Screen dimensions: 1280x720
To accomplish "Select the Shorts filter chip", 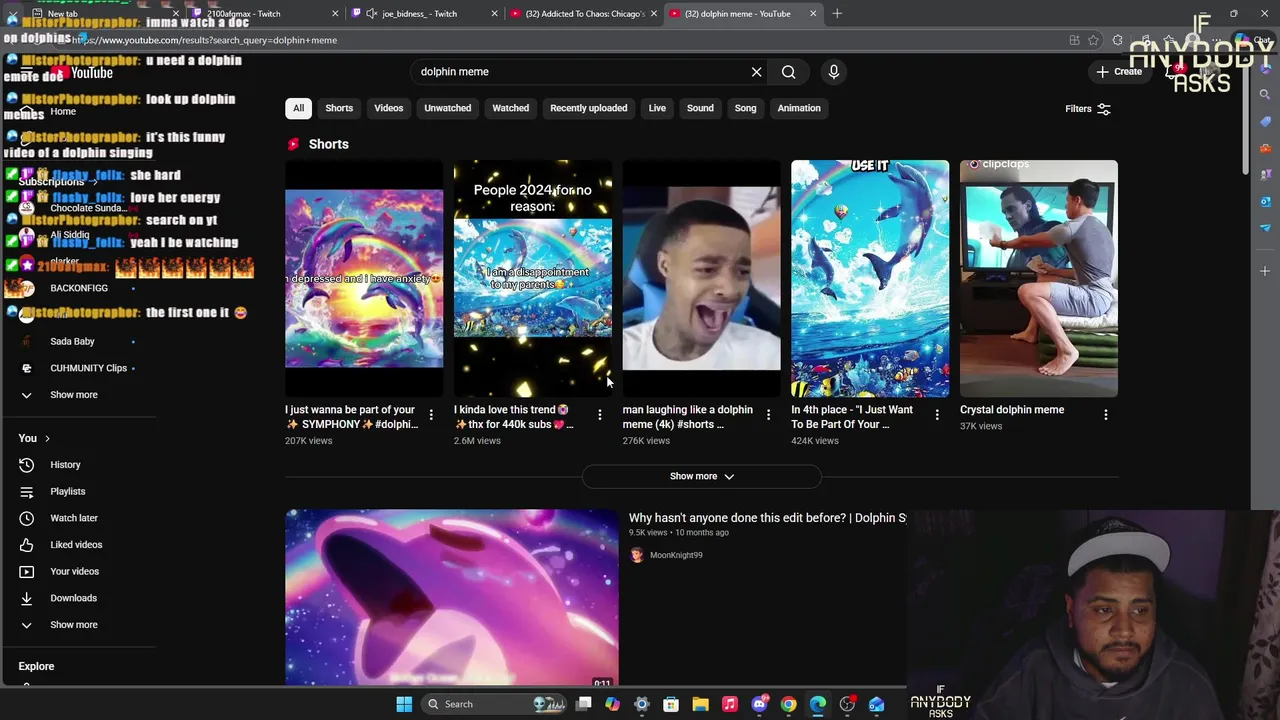I will tap(339, 108).
